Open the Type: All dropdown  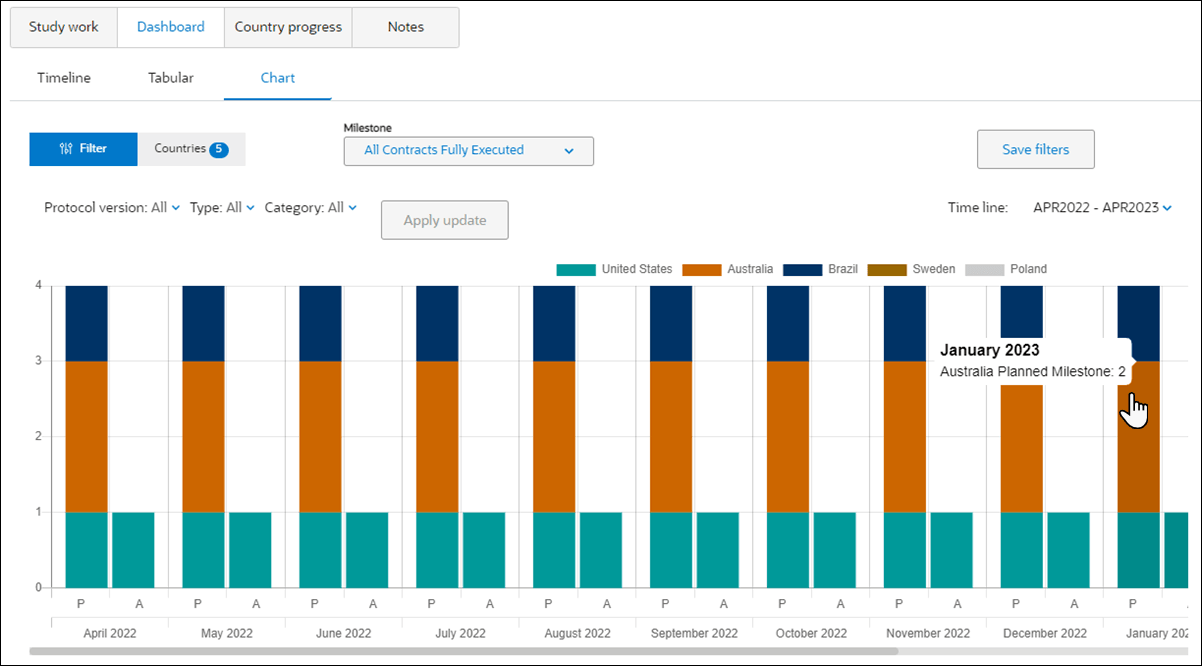point(221,207)
